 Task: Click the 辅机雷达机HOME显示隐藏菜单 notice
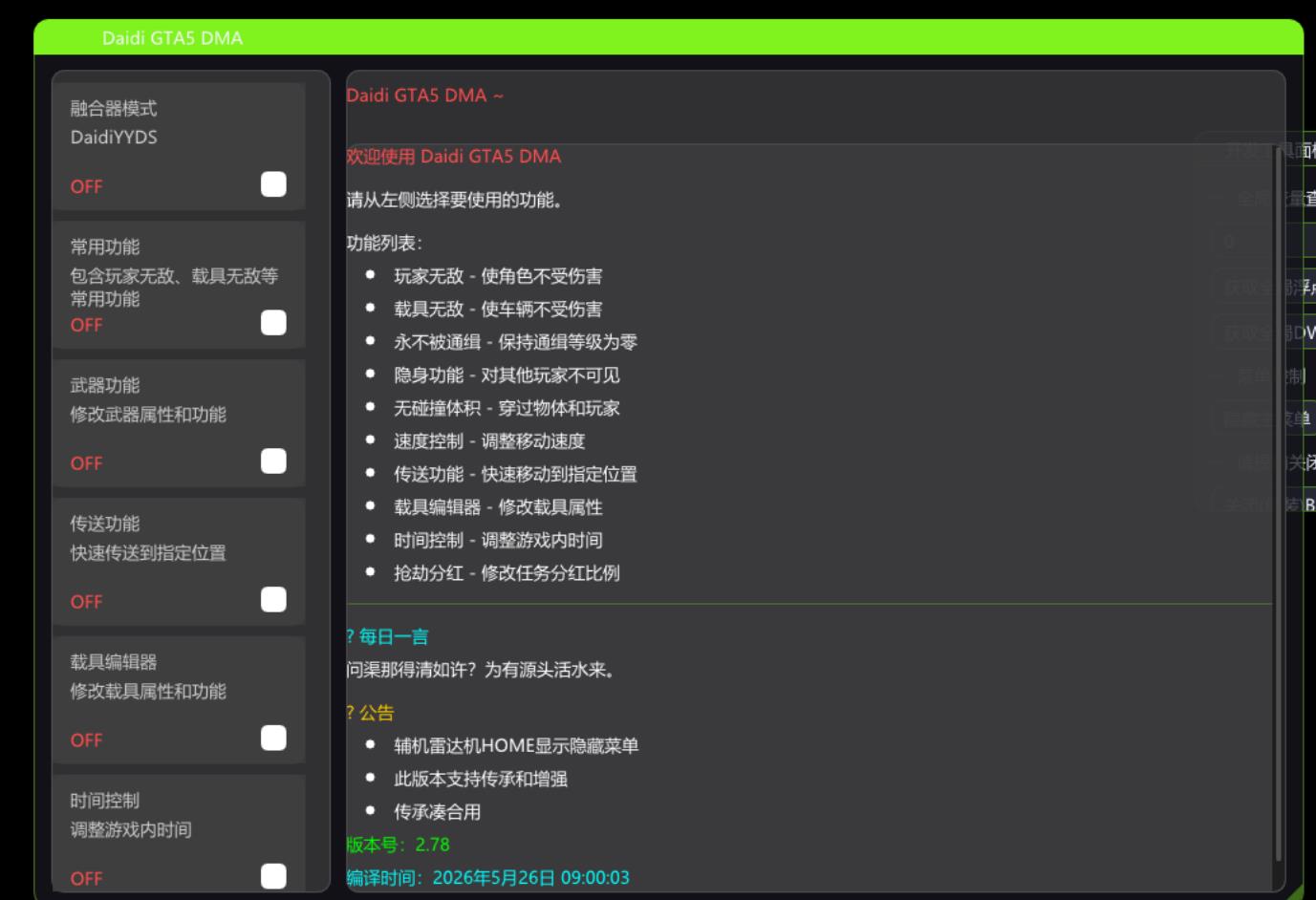(x=516, y=746)
